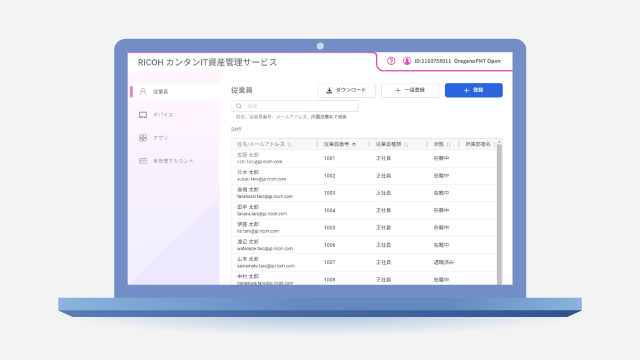
Task: Select employee tanaka.taro@jp.ricoh.com
Action: 262,214
